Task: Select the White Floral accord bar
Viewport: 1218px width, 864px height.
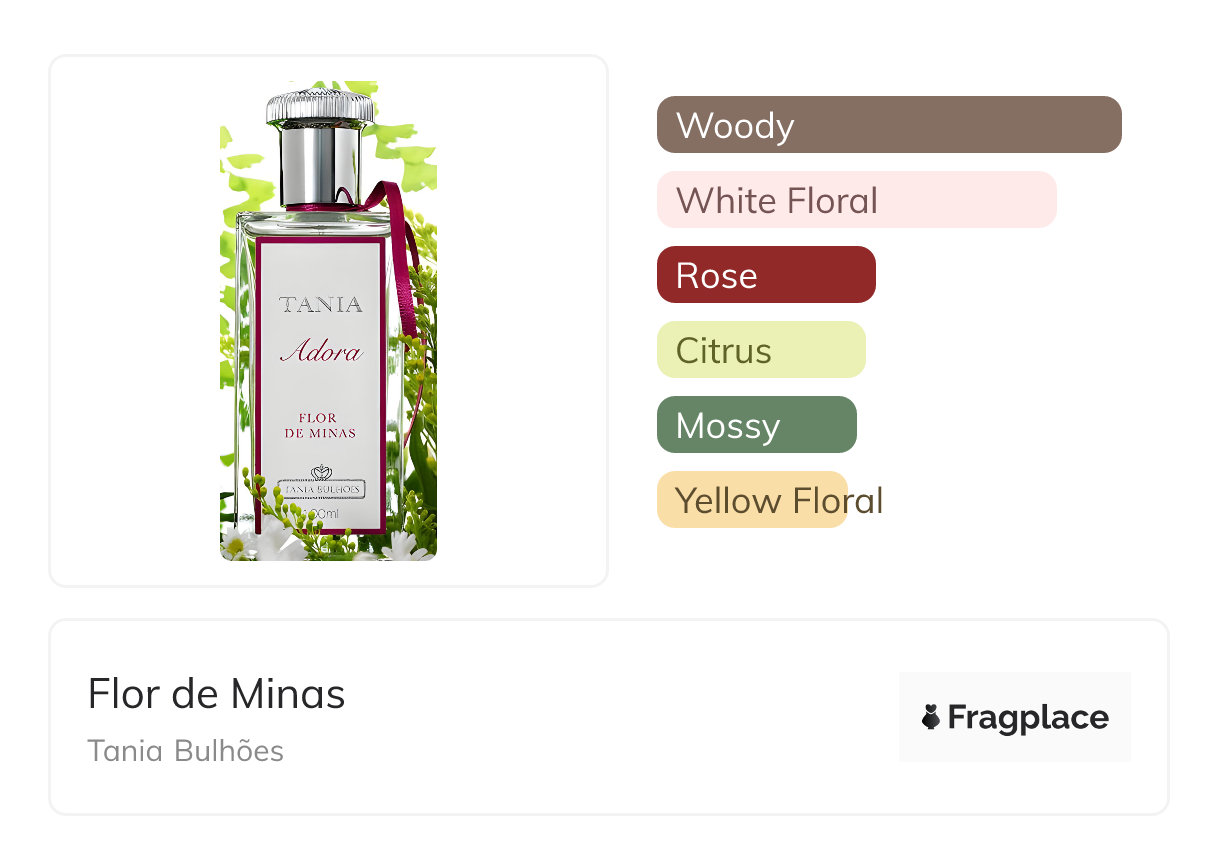Action: [856, 200]
